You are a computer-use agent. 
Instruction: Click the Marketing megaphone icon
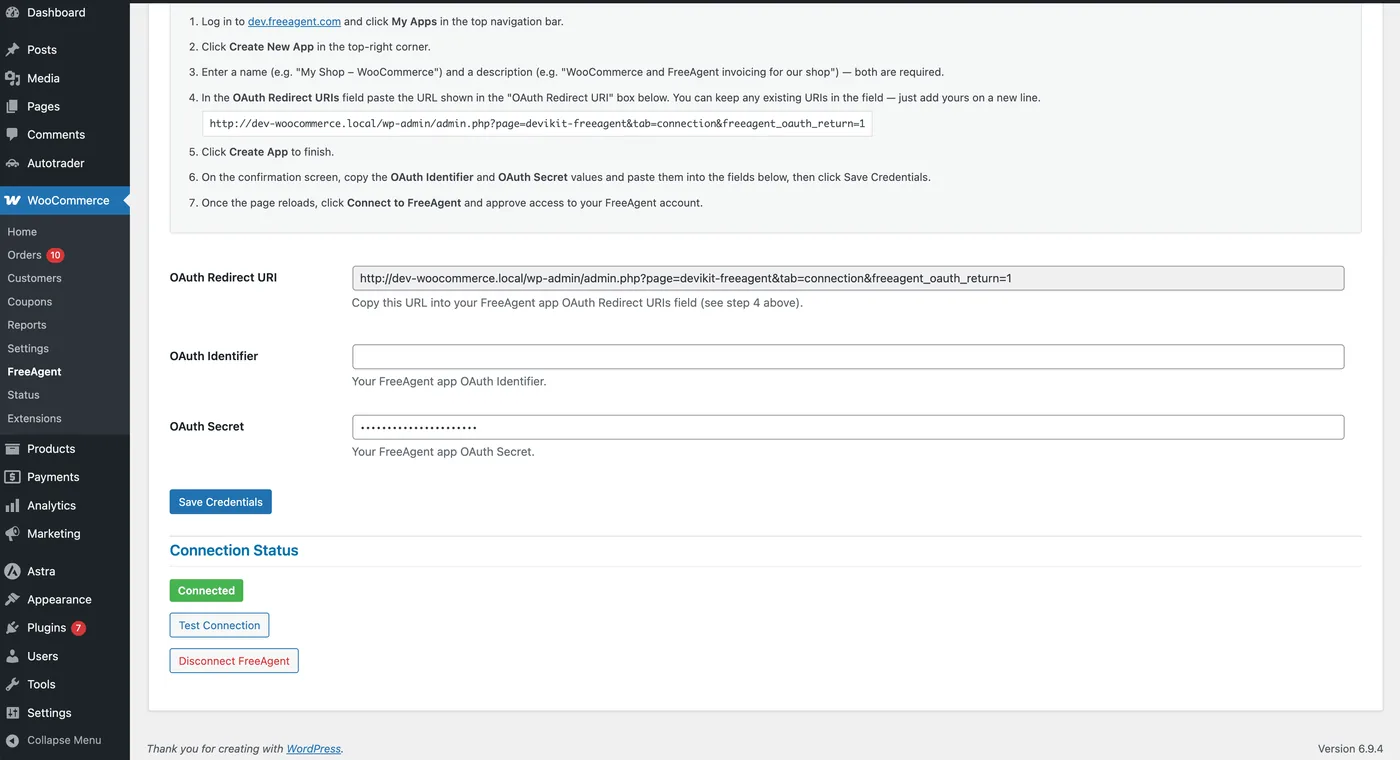tap(12, 534)
